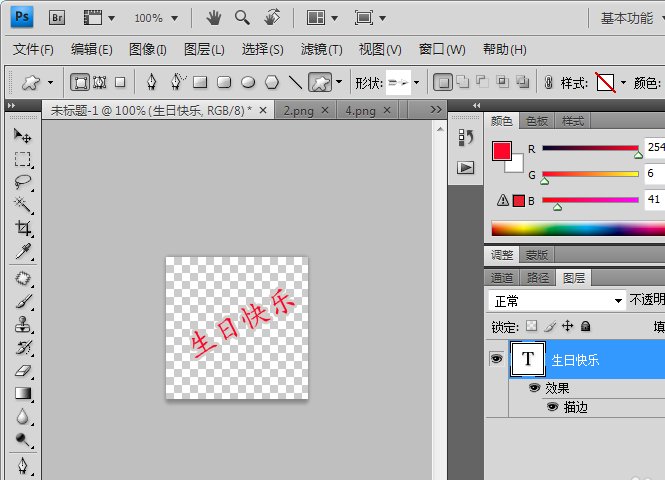Click the red foreground color swatch
Screen dimensions: 665x480
pos(502,151)
